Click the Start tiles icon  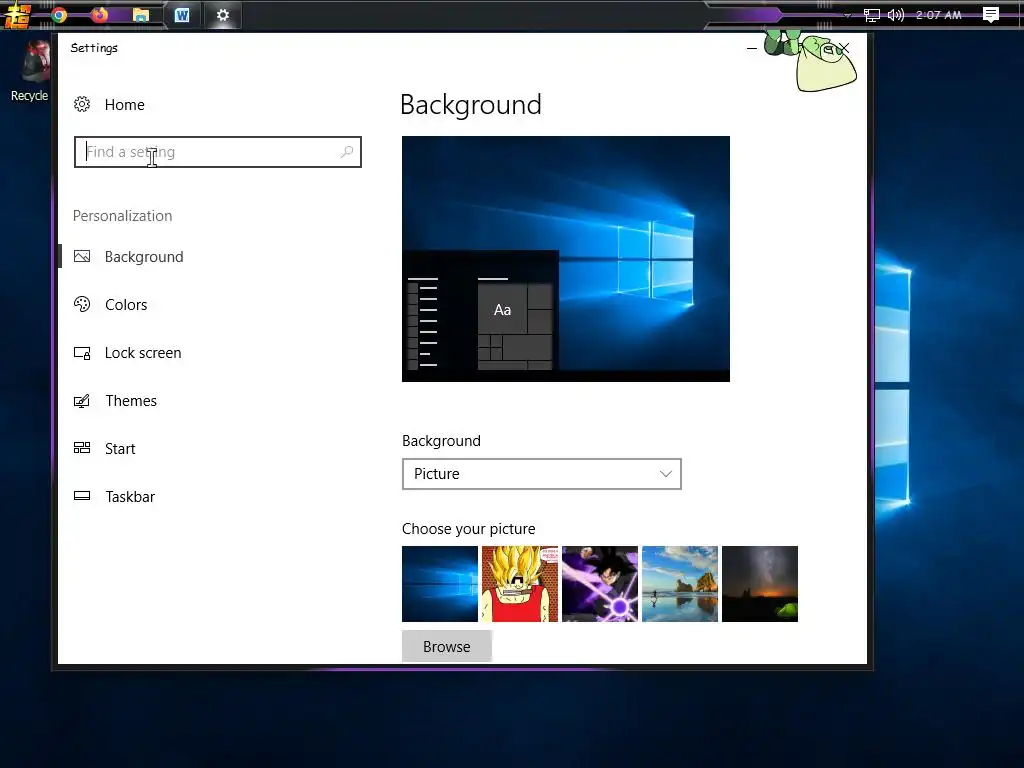click(82, 447)
